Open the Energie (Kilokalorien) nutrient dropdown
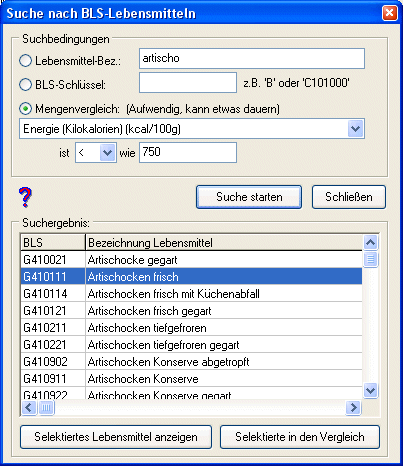The height and width of the screenshot is (466, 403). coord(355,129)
